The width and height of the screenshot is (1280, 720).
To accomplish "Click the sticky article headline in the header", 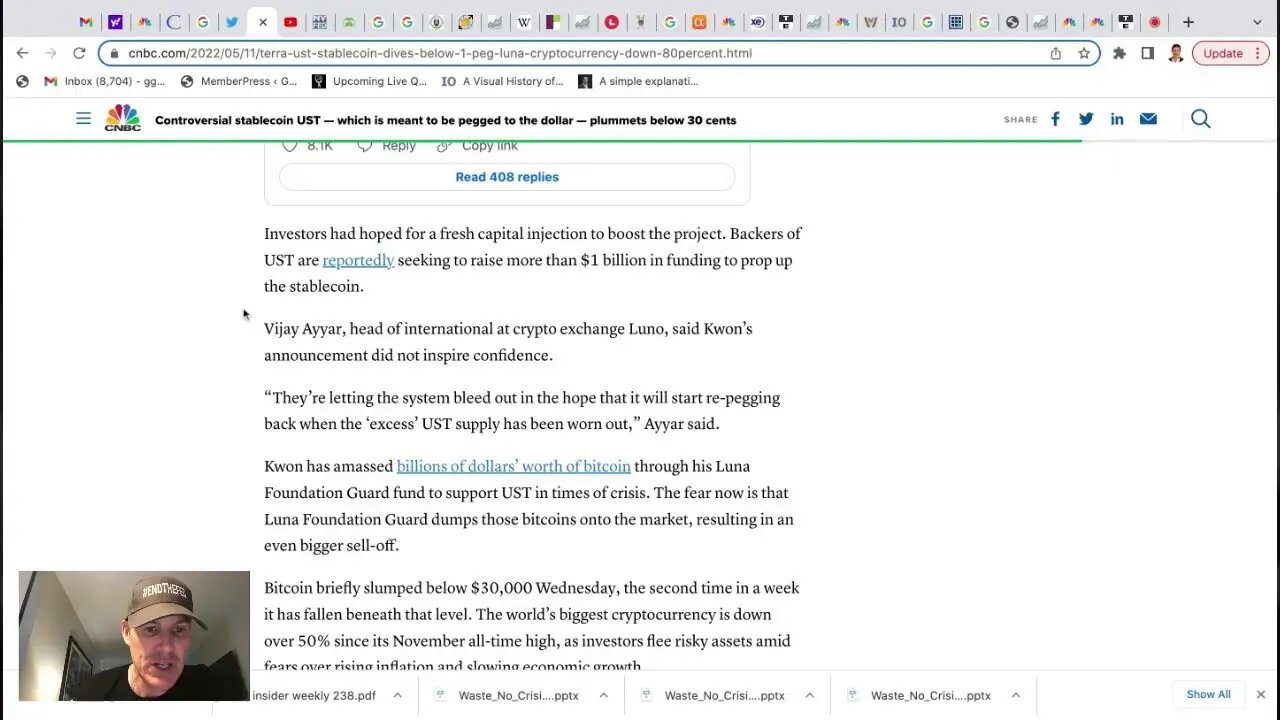I will click(x=445, y=120).
